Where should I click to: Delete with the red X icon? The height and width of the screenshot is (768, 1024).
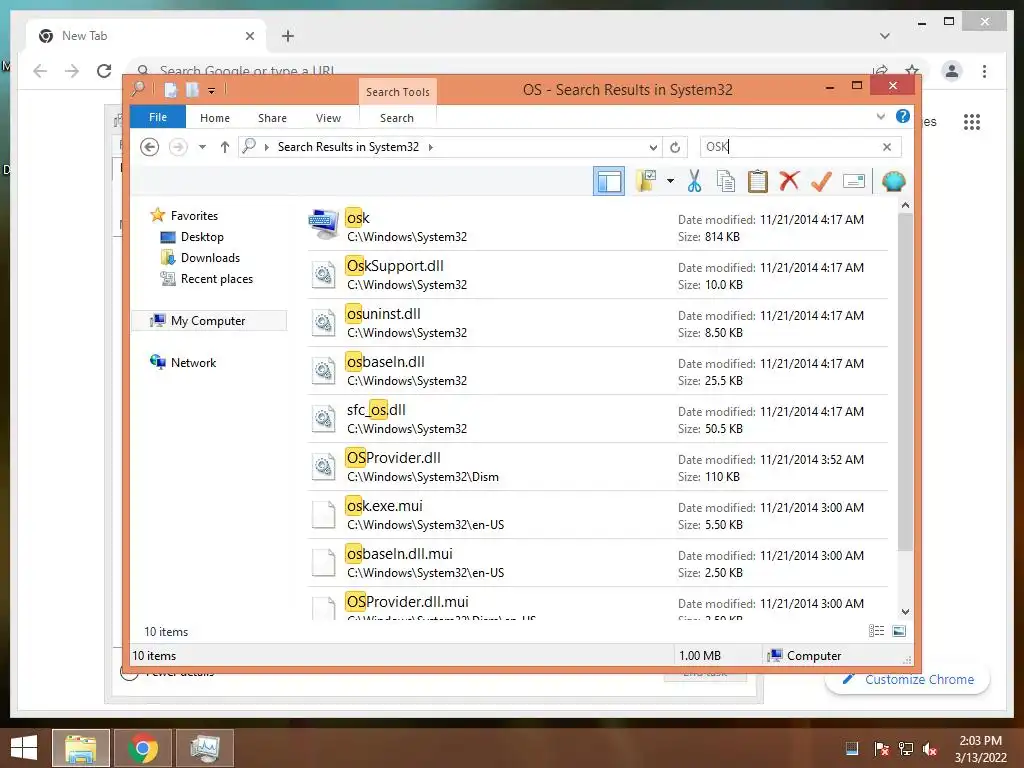pos(789,180)
